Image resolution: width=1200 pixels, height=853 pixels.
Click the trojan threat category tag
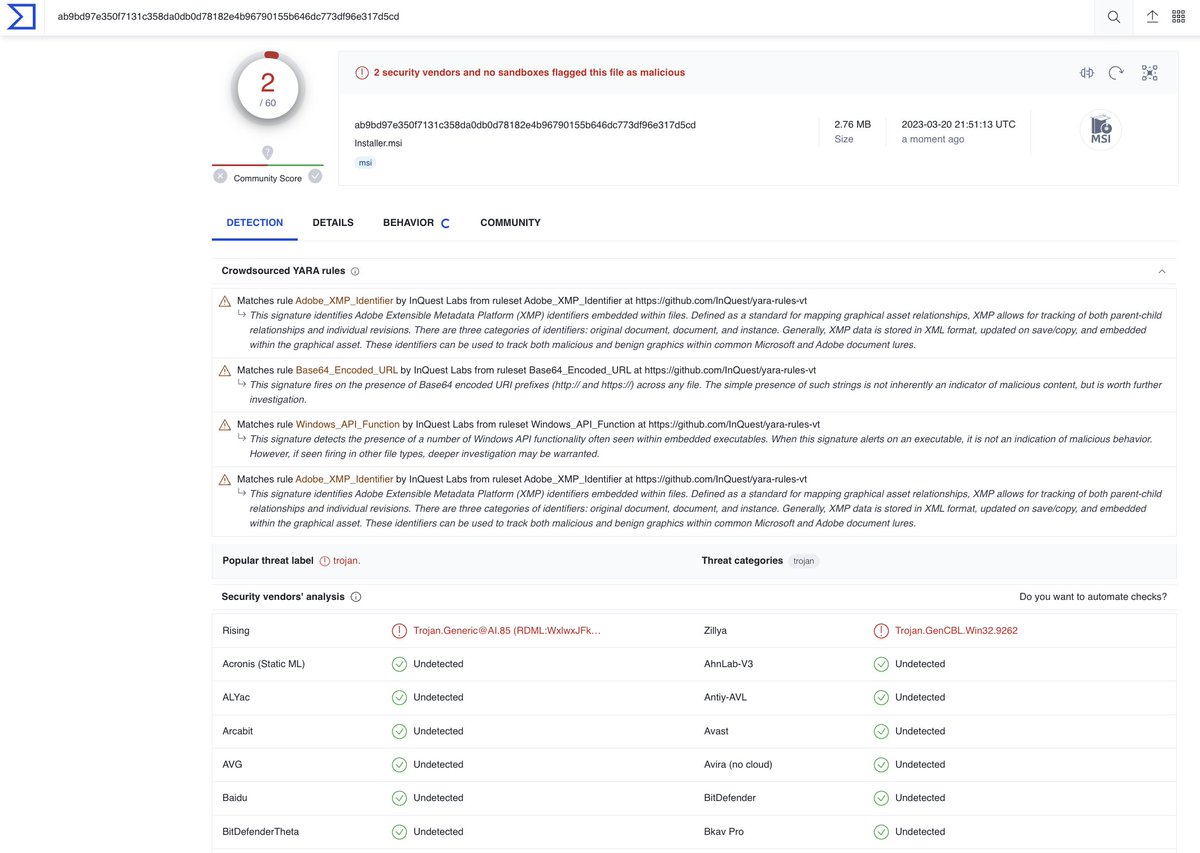(804, 561)
